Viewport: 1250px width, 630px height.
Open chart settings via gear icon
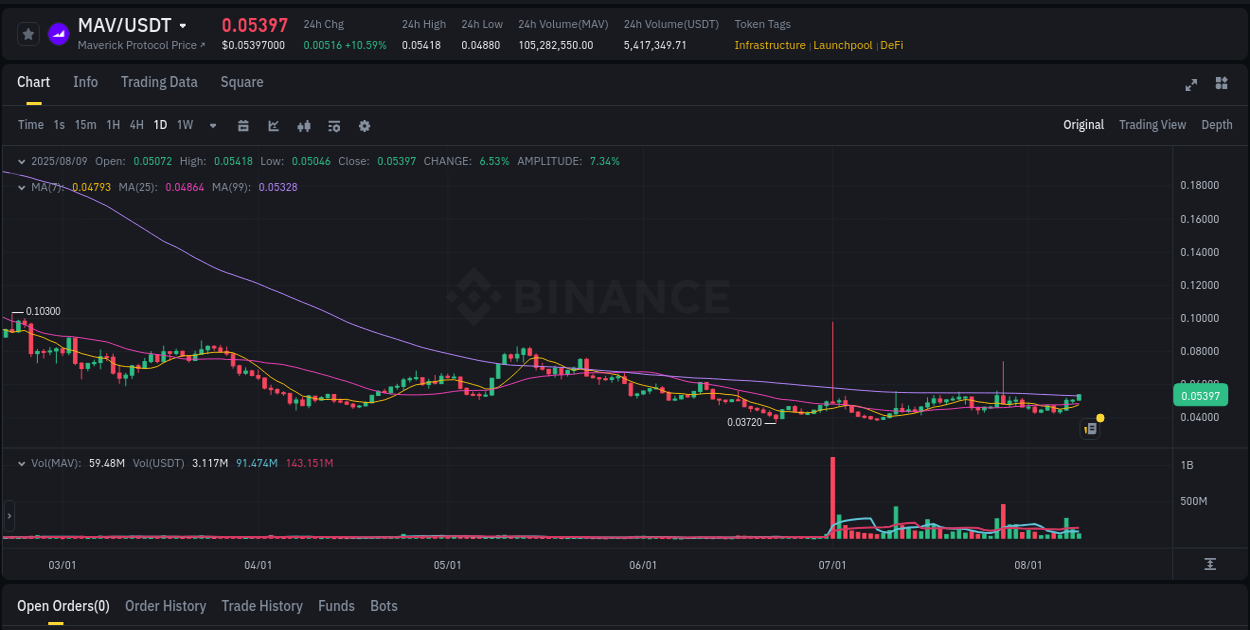364,126
